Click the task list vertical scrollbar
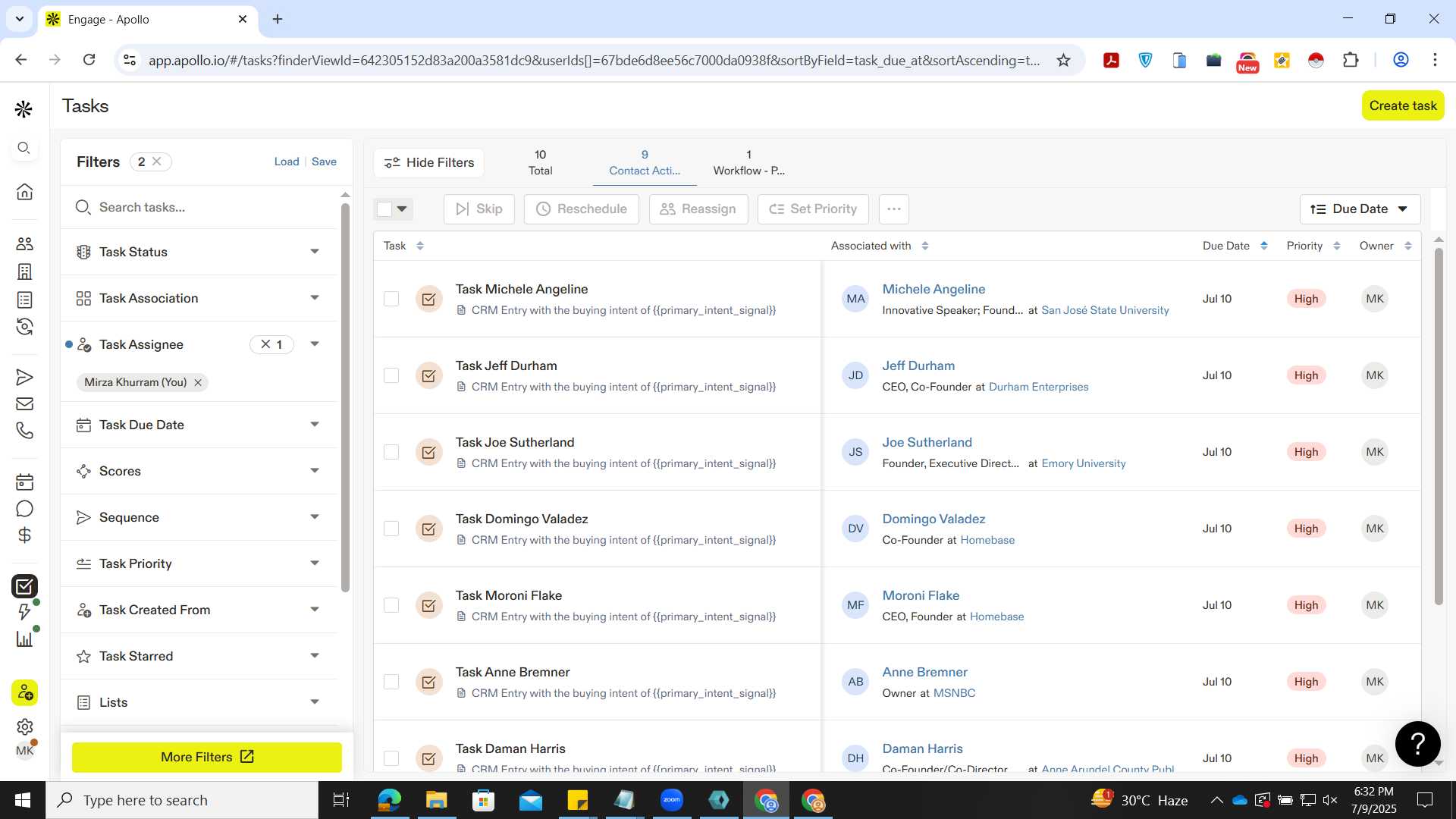This screenshot has height=819, width=1456. point(1438,425)
